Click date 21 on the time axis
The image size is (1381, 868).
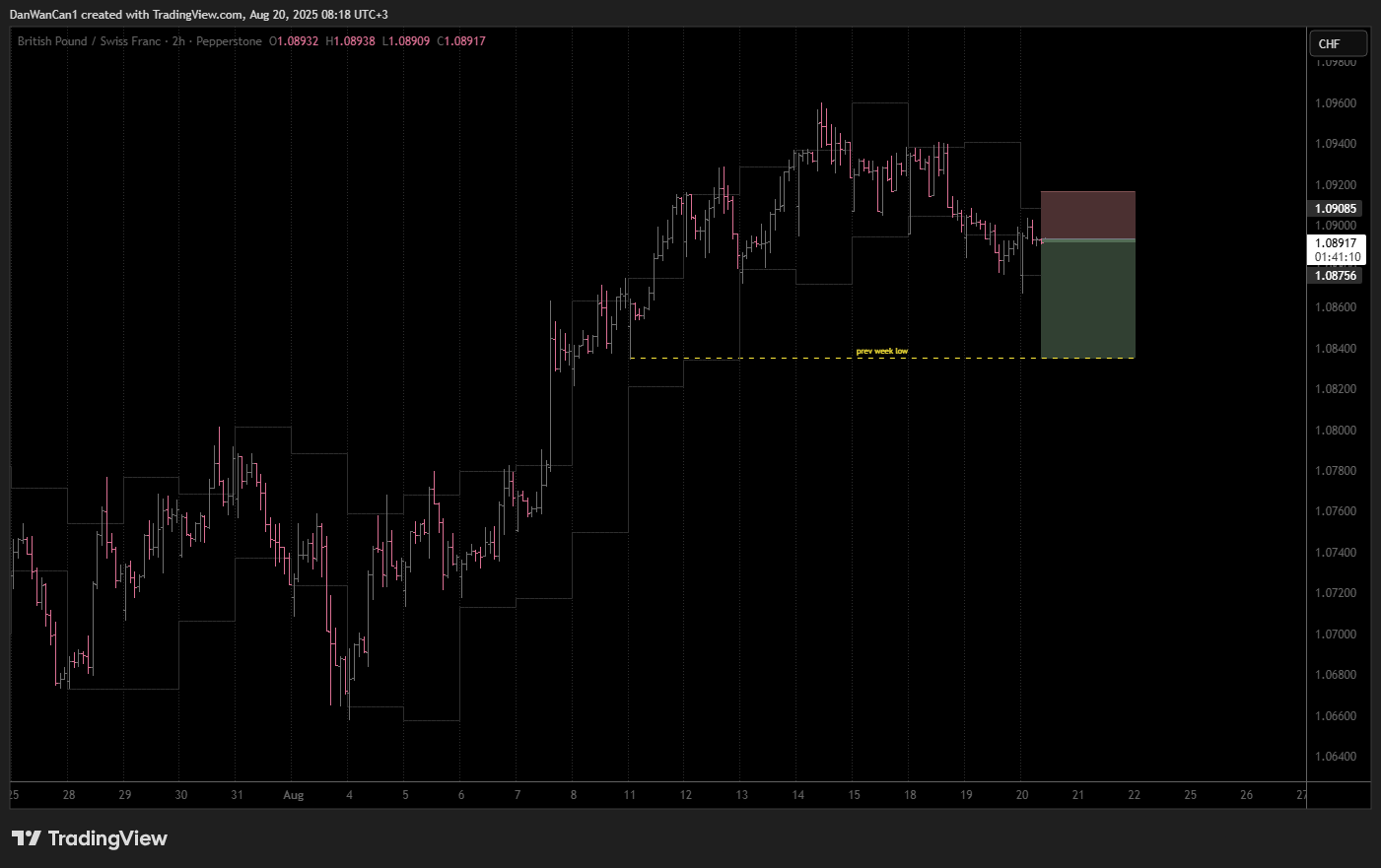(x=1078, y=795)
